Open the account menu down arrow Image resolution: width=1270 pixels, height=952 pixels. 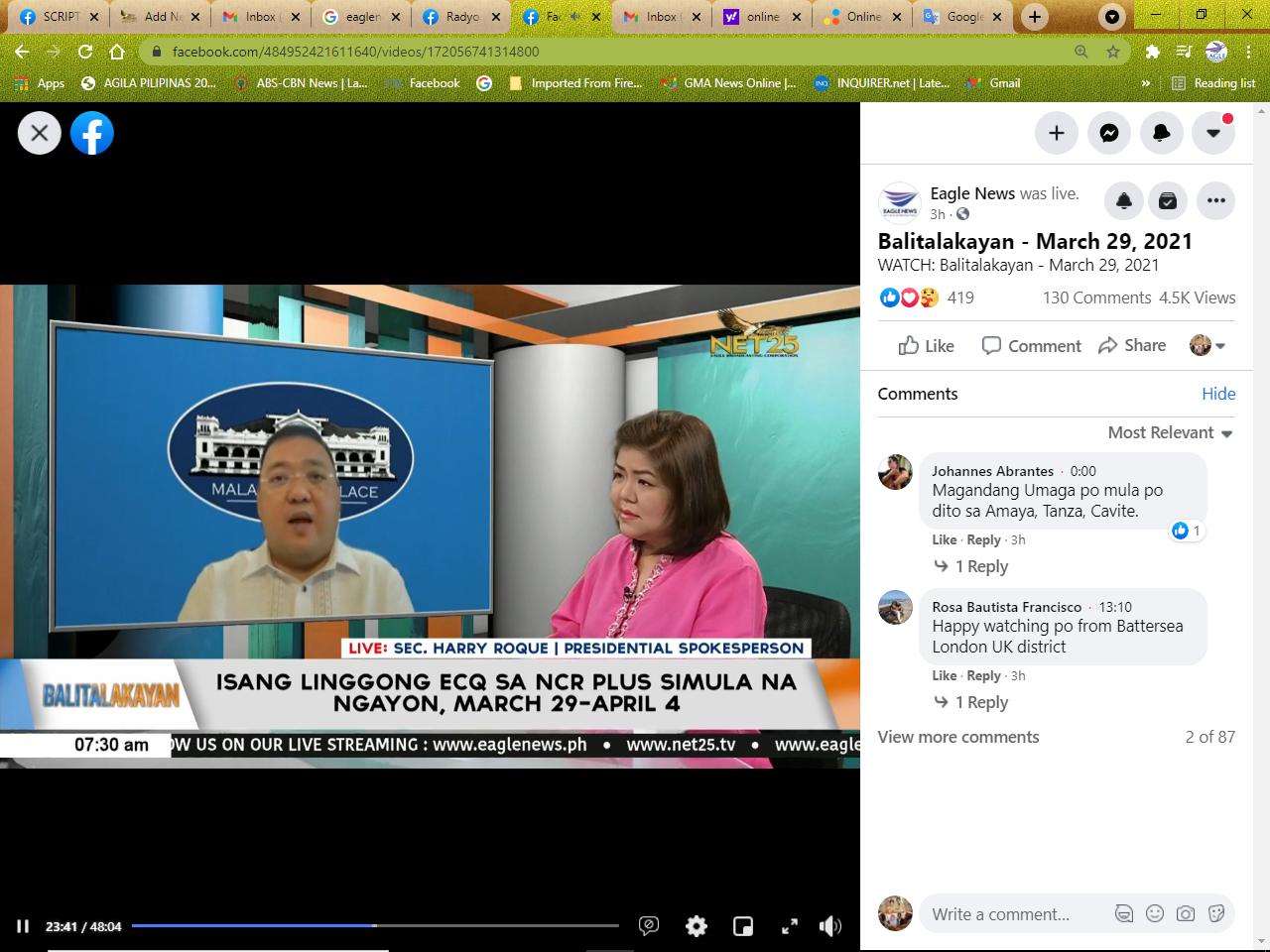(1213, 133)
